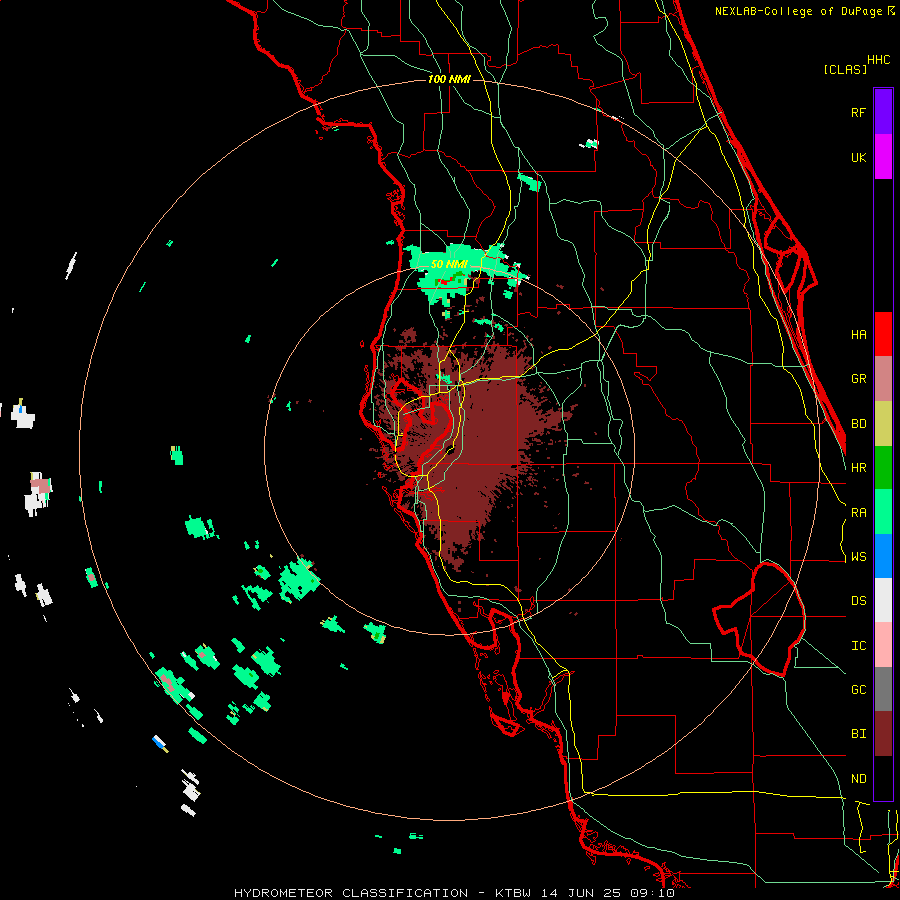Pick the dark green HR legend swatch
The image size is (900, 900).
(x=883, y=467)
